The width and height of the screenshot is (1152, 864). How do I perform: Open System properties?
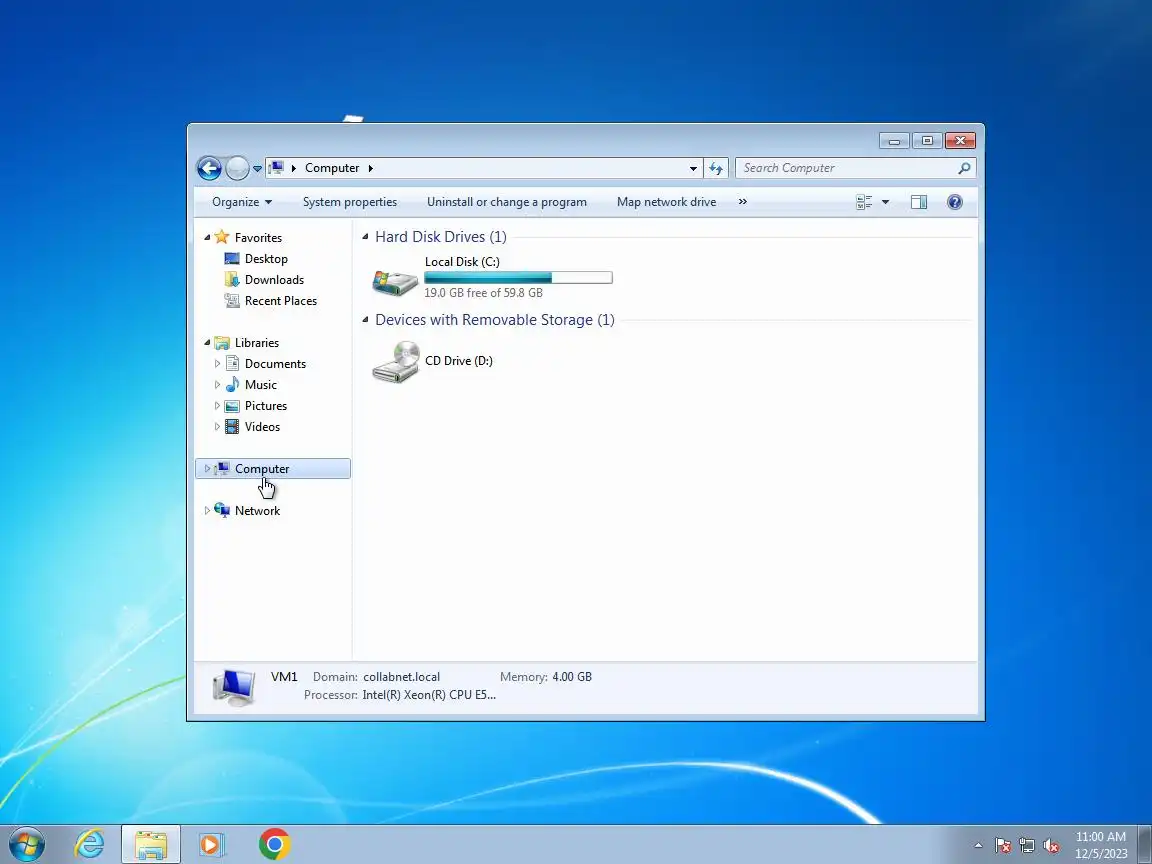coord(350,202)
